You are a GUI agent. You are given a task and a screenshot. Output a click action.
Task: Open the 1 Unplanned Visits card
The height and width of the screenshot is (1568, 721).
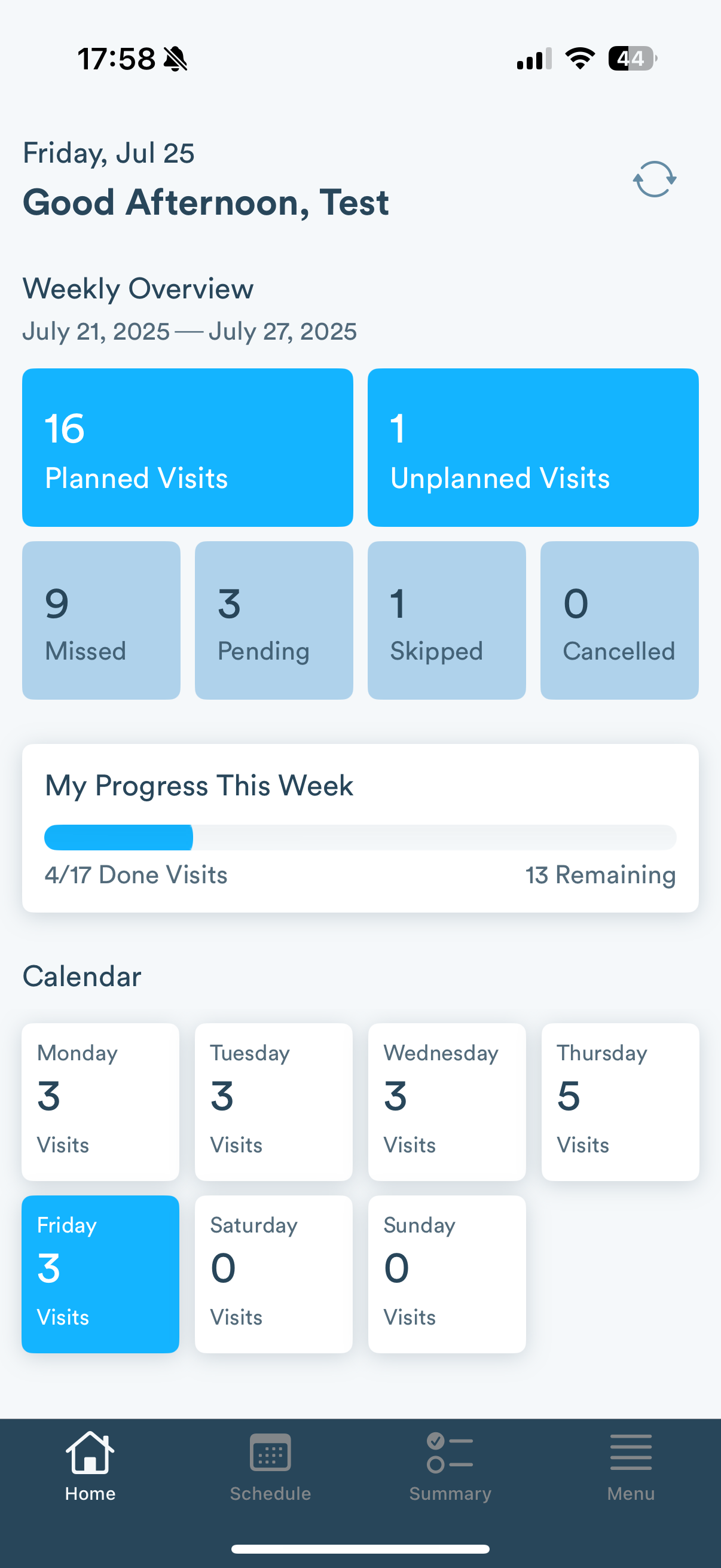pyautogui.click(x=533, y=447)
